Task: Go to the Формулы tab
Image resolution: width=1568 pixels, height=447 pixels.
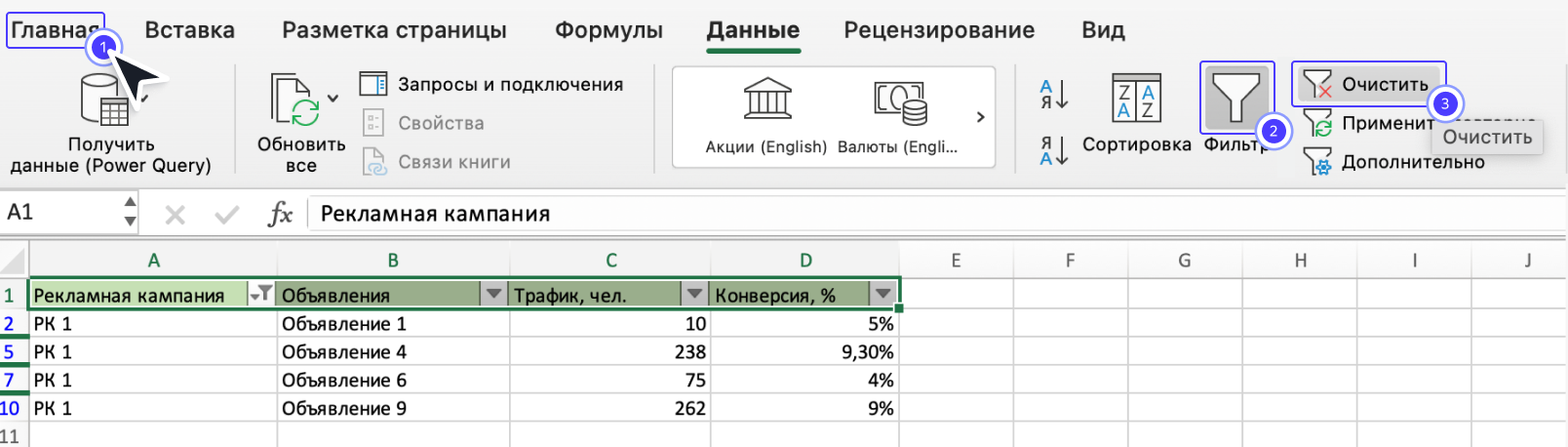Action: 608,30
